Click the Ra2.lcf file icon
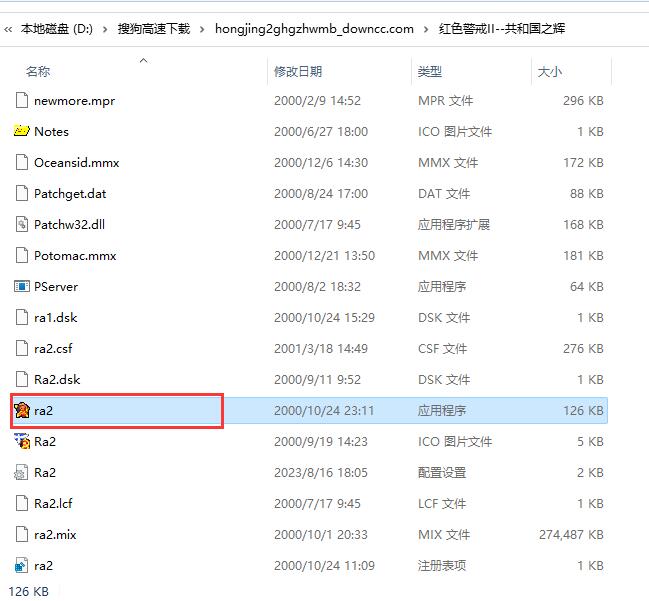 tap(22, 503)
